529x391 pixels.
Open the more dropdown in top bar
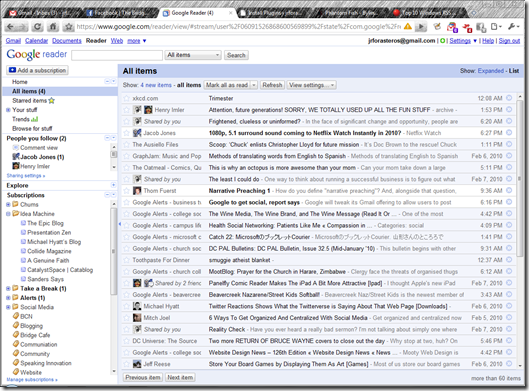coord(137,41)
